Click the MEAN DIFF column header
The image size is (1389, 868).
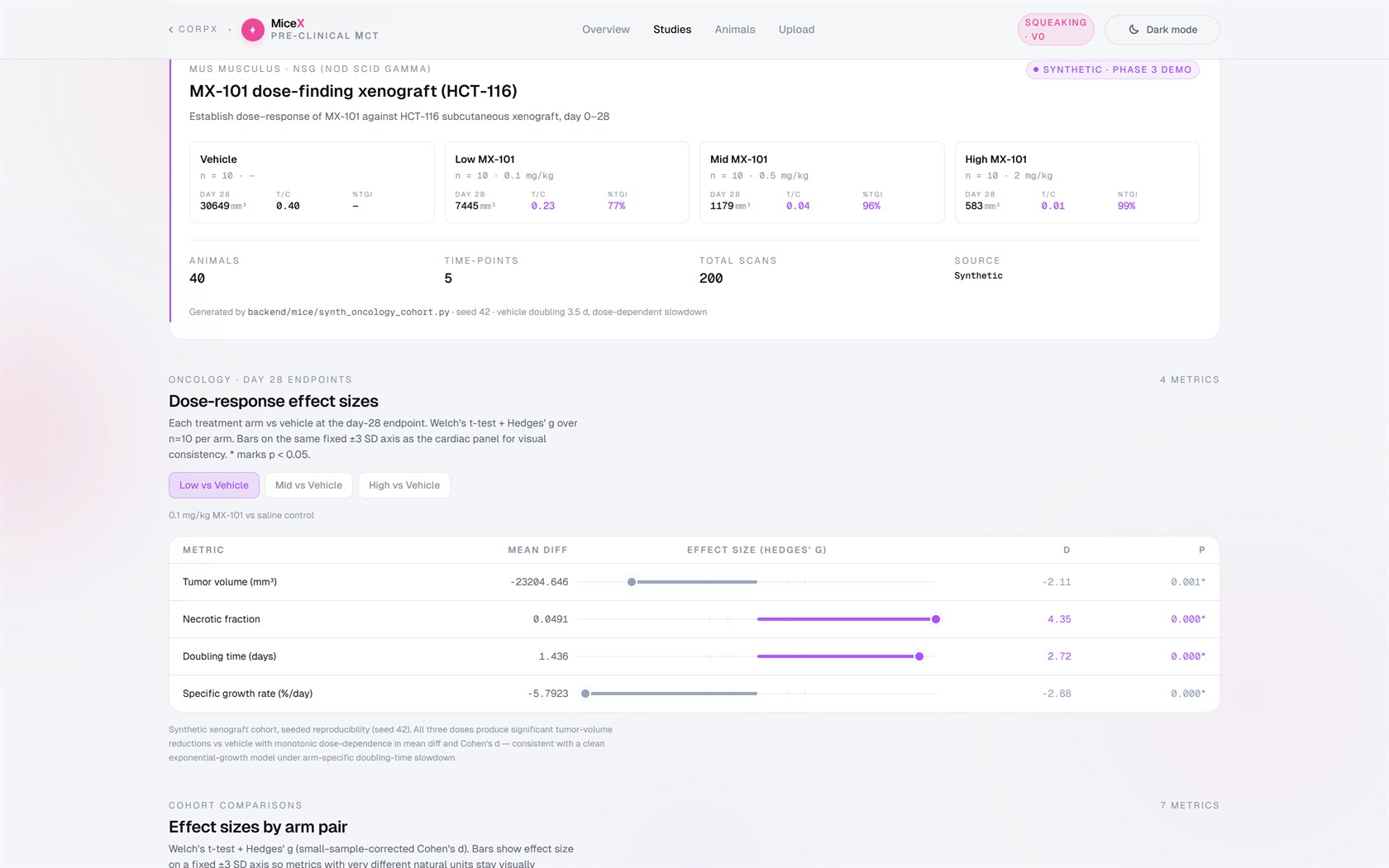pos(538,550)
